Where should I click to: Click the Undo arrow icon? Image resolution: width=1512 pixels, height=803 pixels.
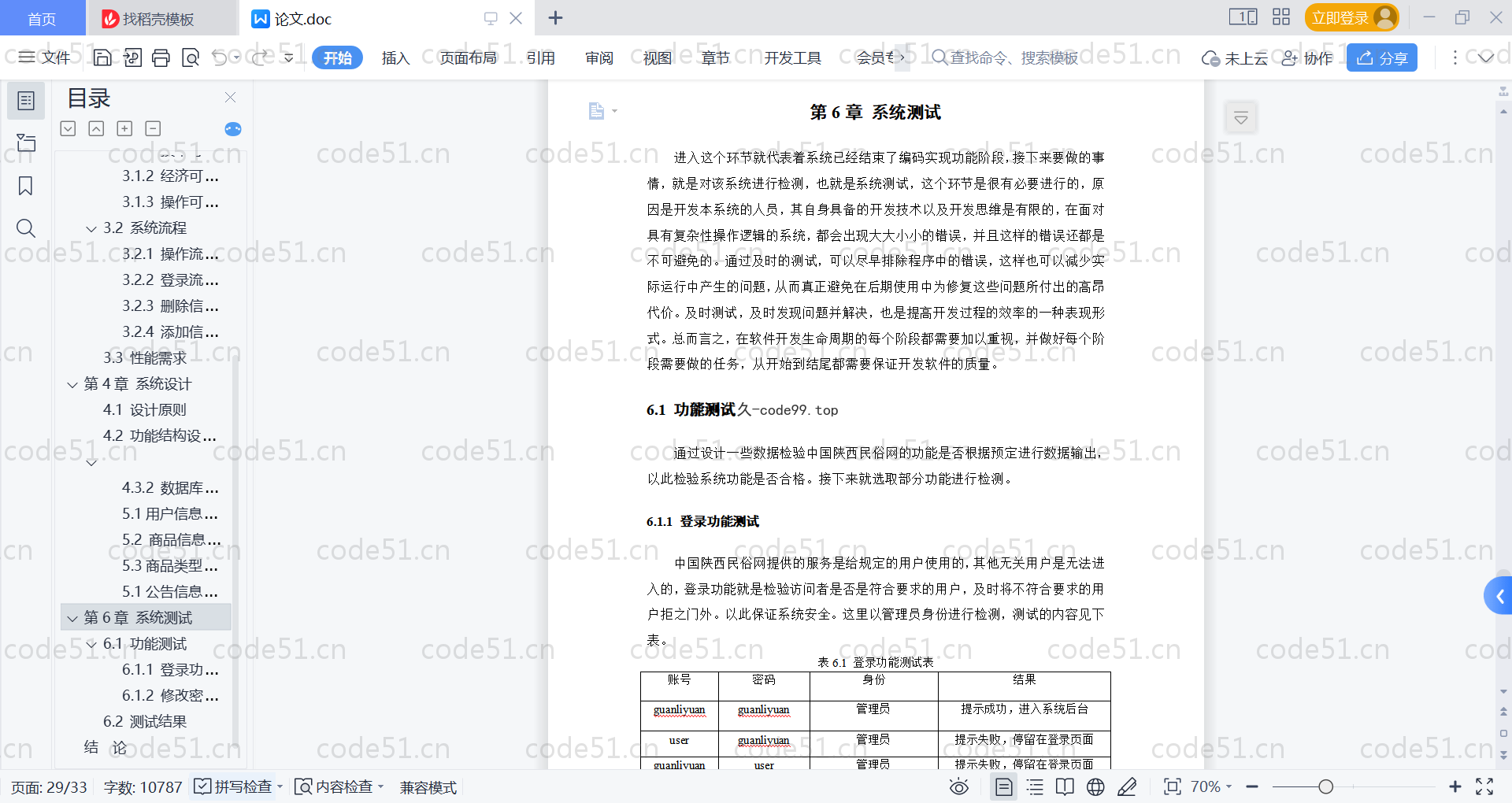coord(220,57)
